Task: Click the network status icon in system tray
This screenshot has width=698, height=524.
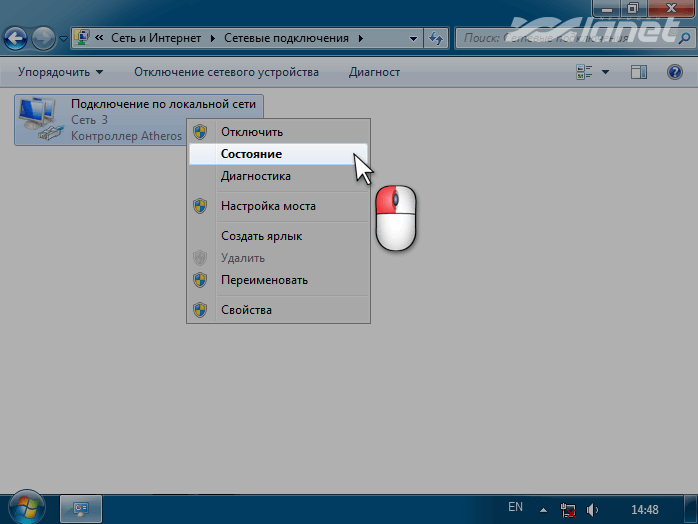Action: pyautogui.click(x=570, y=508)
